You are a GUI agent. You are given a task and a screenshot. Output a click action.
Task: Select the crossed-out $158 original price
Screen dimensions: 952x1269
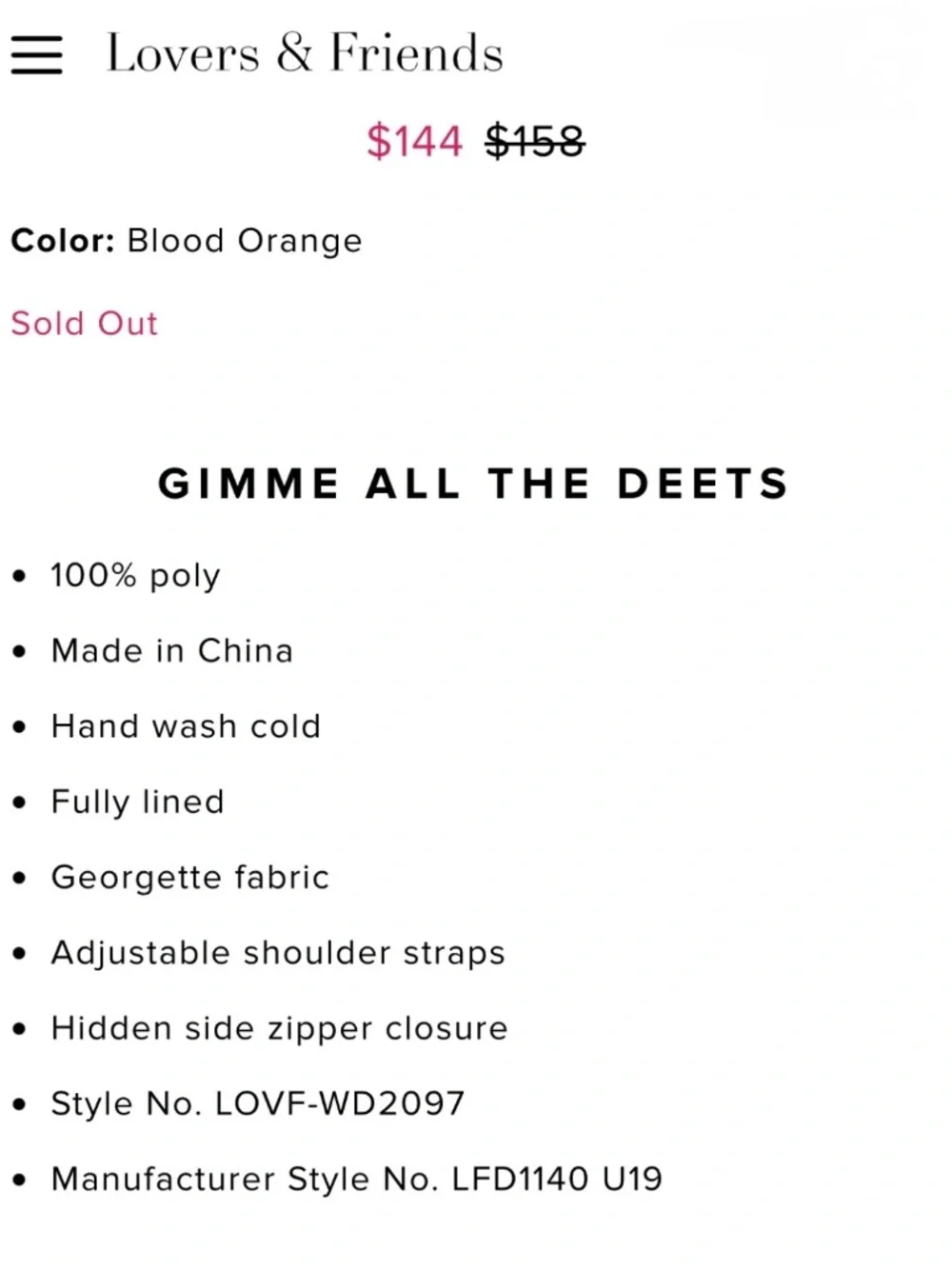(534, 141)
